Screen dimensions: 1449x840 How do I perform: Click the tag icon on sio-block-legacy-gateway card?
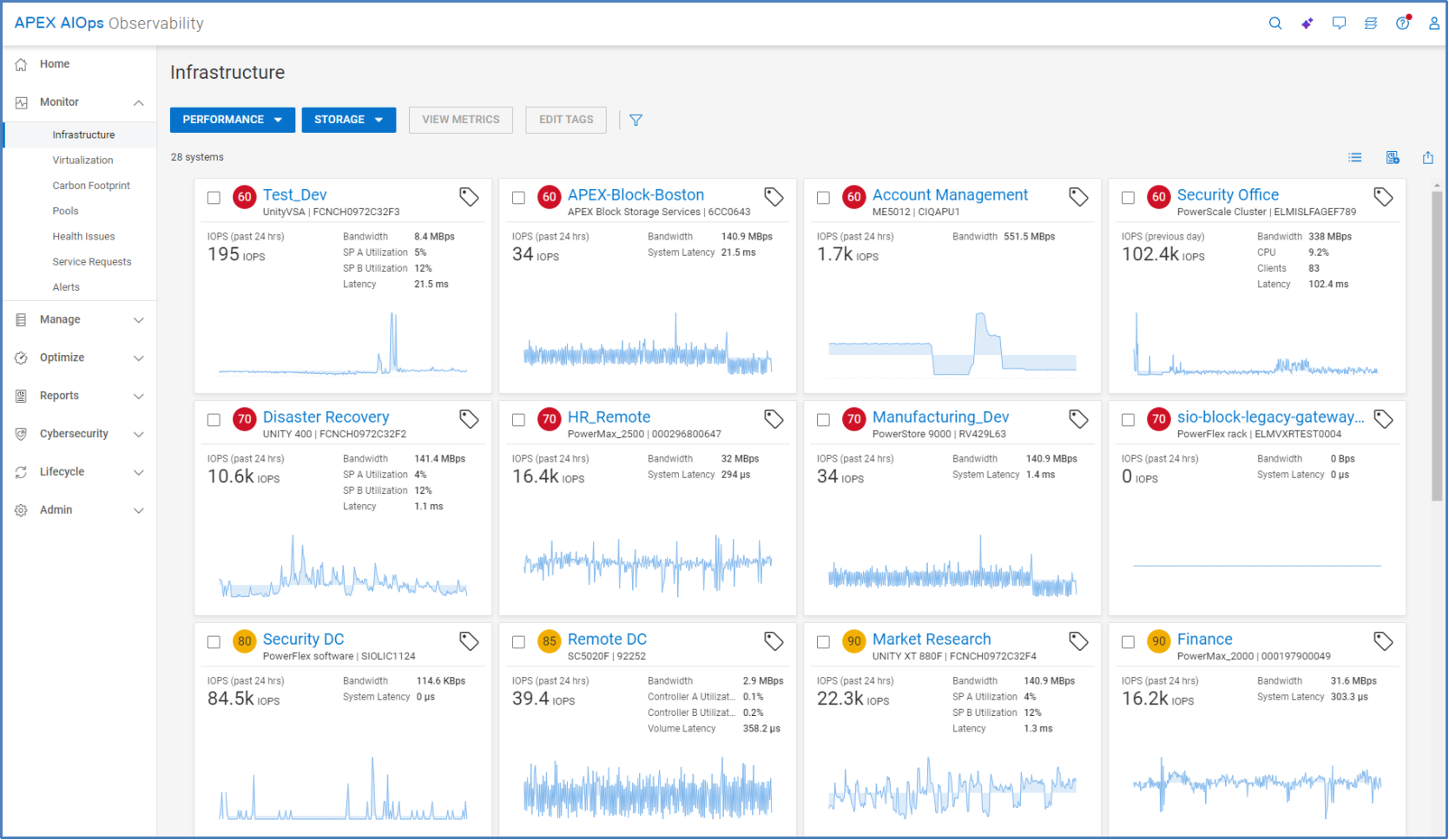pos(1383,419)
